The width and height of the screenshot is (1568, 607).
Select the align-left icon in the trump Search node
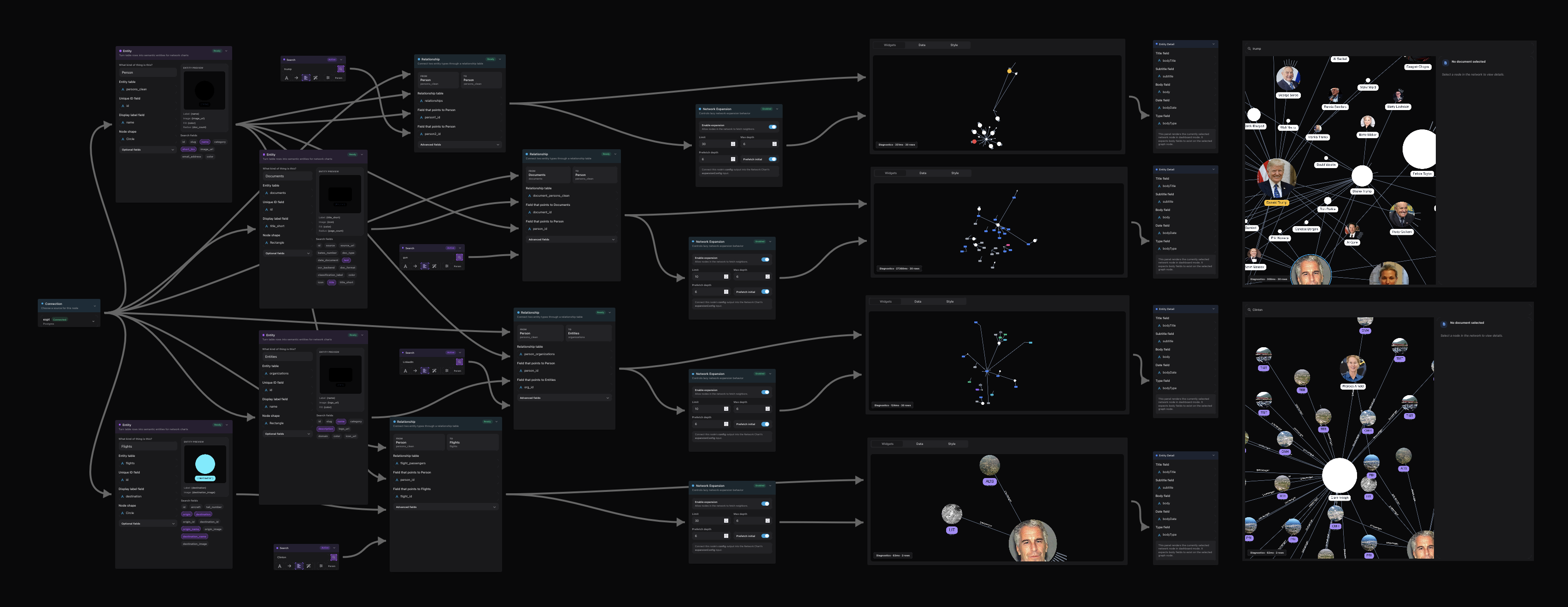[x=306, y=77]
